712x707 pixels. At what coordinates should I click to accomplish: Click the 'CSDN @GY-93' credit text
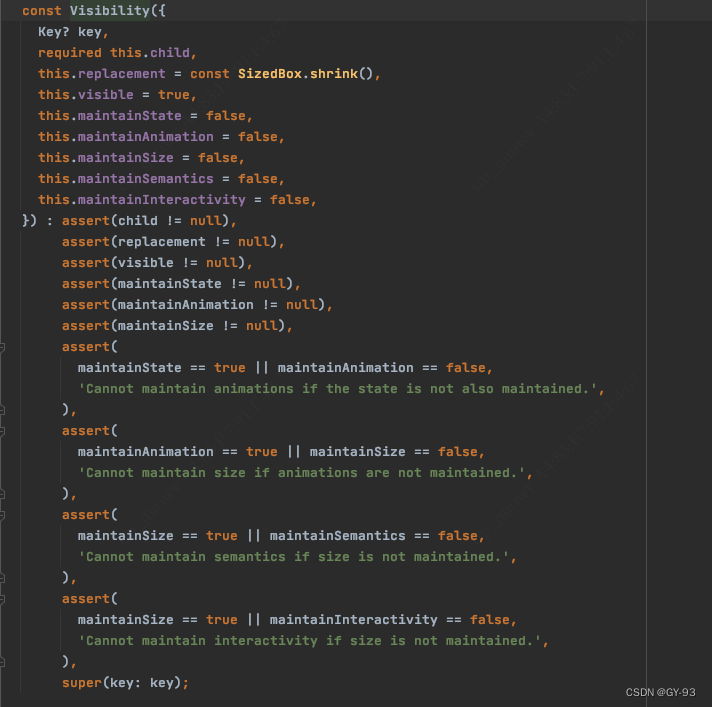[660, 692]
